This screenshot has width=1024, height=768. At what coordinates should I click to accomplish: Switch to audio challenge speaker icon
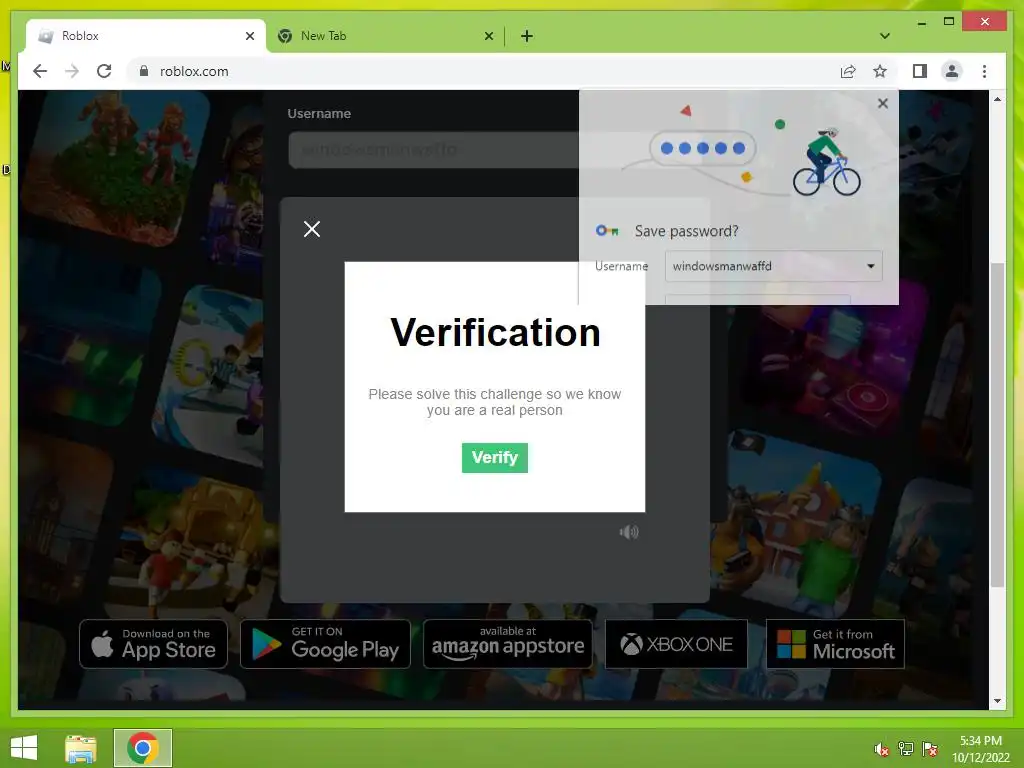tap(629, 532)
